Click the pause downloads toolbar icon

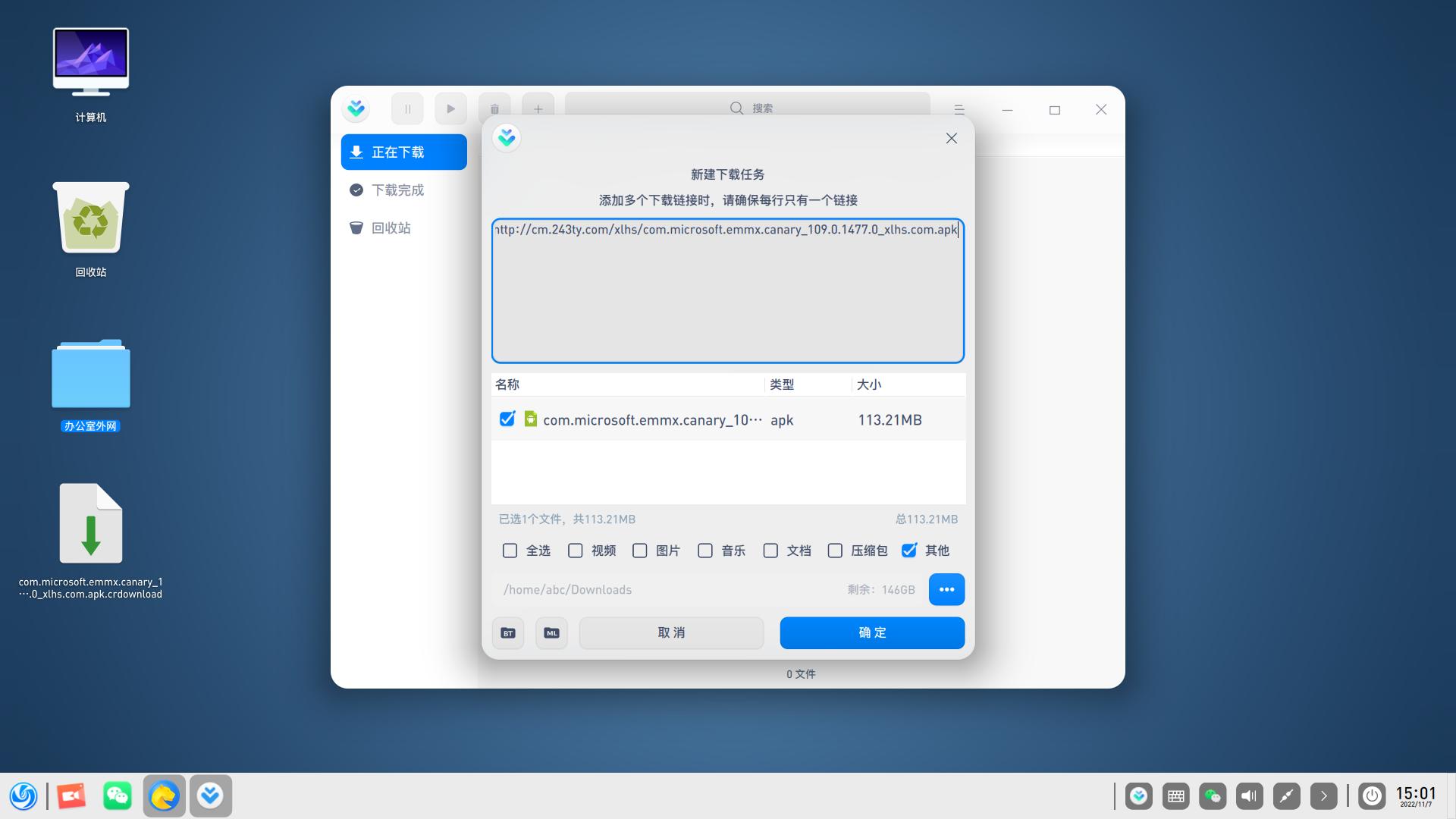pos(407,109)
